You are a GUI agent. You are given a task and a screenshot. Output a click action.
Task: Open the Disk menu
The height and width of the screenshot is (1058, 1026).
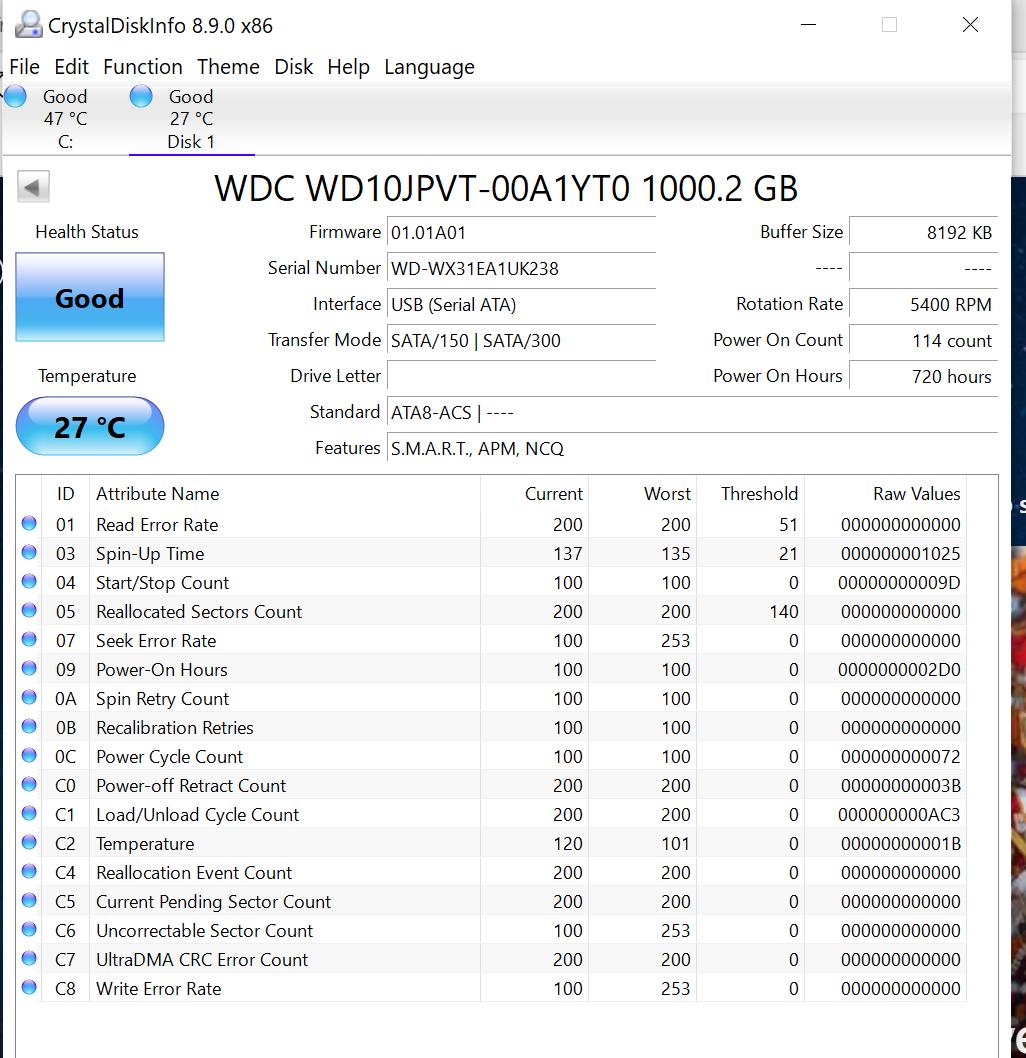tap(293, 67)
